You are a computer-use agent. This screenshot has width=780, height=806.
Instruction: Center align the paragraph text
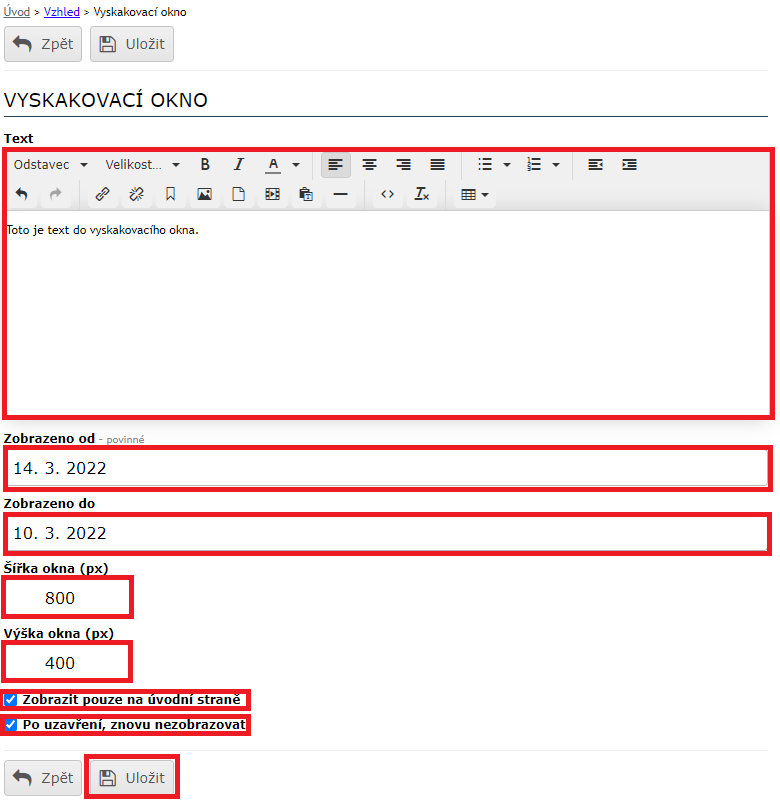coord(369,165)
